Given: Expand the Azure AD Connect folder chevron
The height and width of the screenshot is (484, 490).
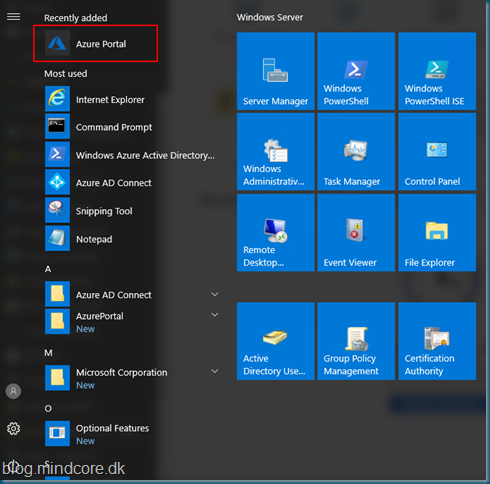Looking at the screenshot, I should (215, 294).
